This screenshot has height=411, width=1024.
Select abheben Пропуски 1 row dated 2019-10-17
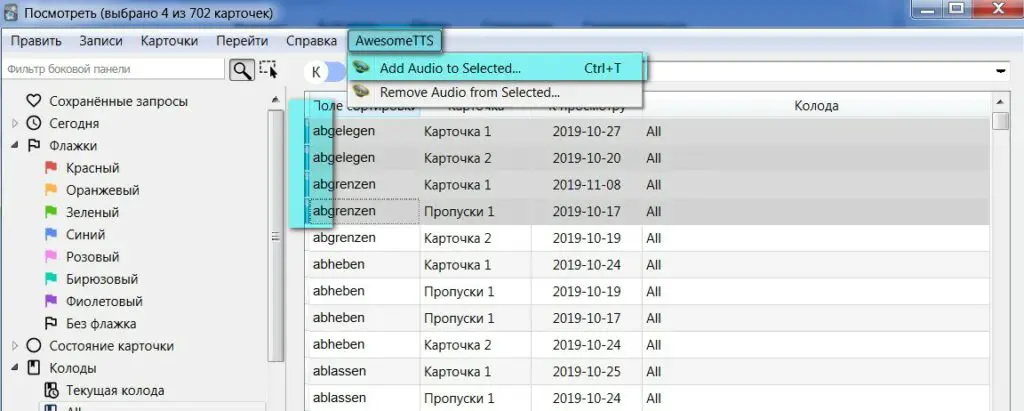[647, 318]
